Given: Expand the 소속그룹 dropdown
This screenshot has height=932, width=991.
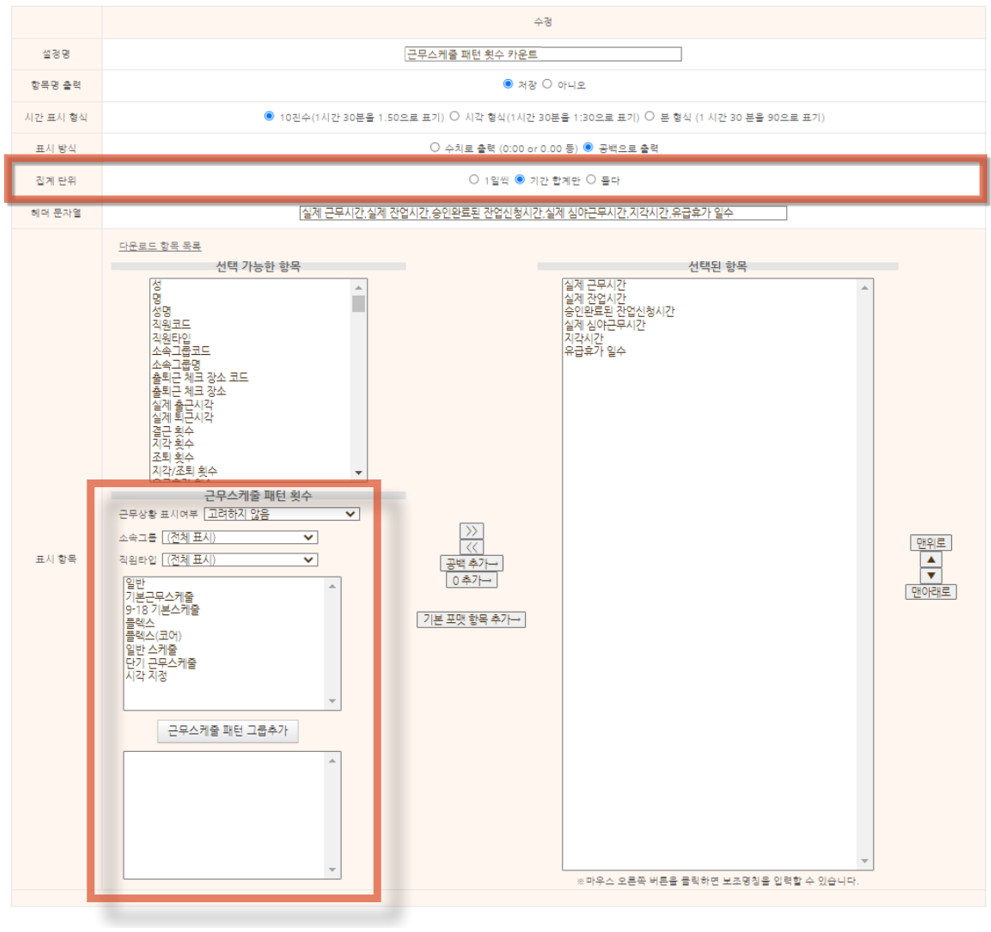Looking at the screenshot, I should 240,537.
